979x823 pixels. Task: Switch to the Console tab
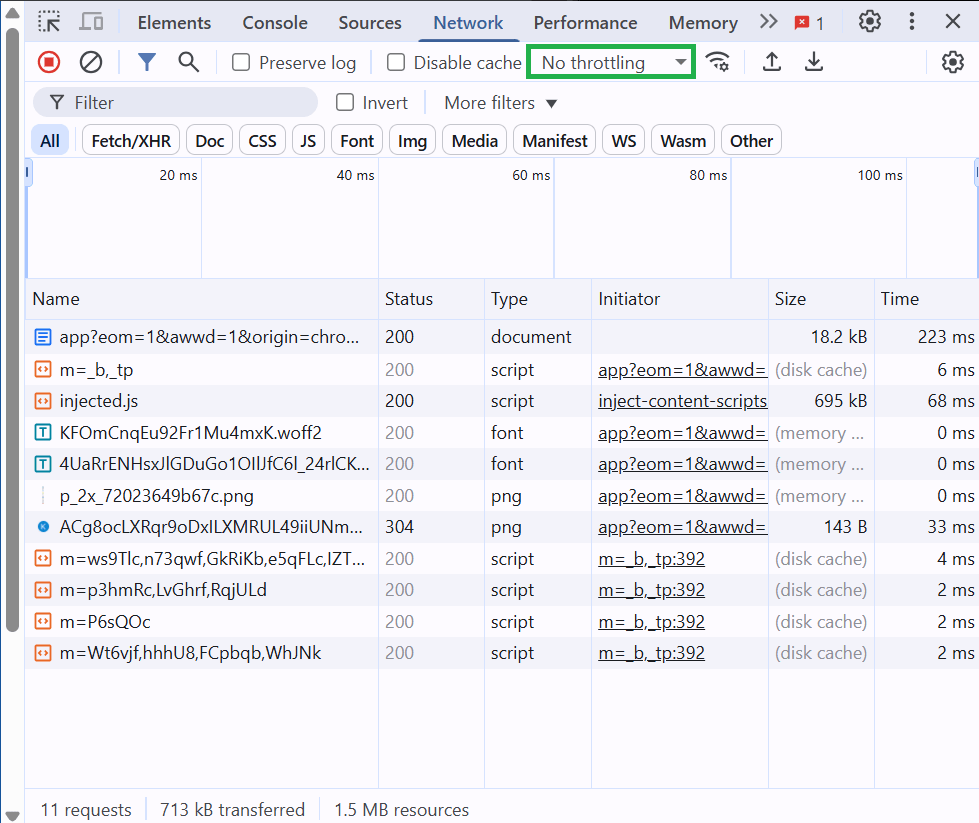[275, 22]
